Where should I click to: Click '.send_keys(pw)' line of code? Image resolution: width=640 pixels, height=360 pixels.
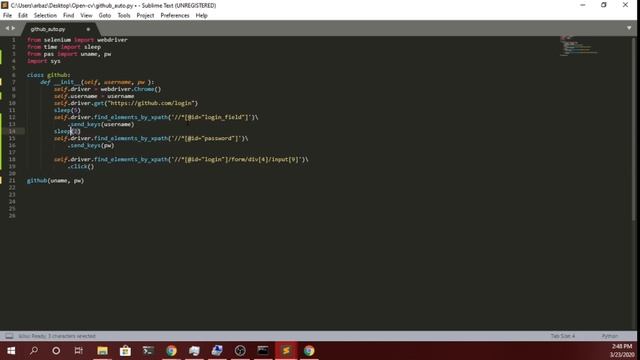(x=91, y=145)
